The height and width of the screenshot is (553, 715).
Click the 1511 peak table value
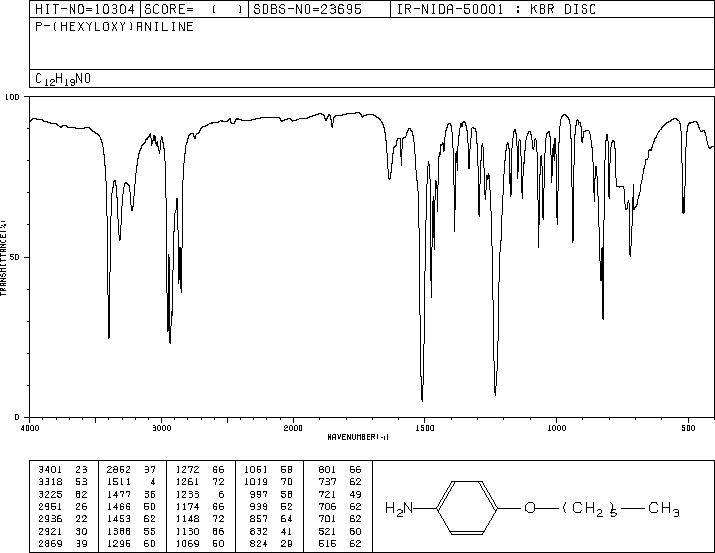click(119, 482)
